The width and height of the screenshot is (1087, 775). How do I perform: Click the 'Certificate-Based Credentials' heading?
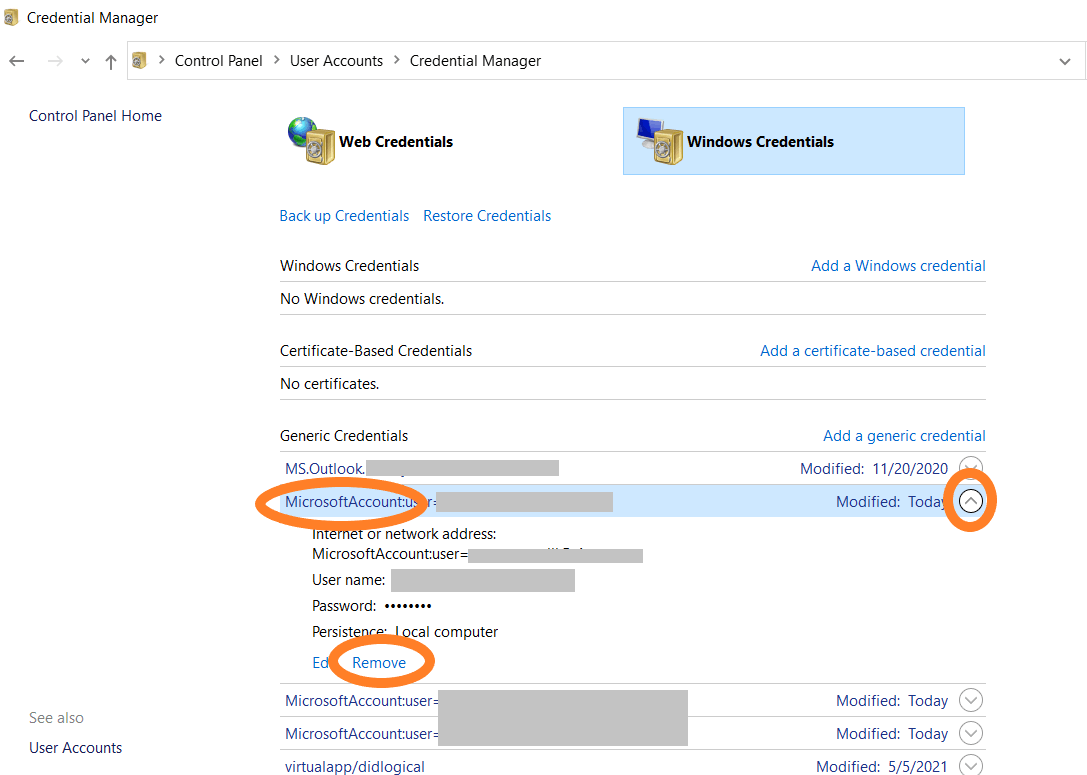click(x=376, y=351)
